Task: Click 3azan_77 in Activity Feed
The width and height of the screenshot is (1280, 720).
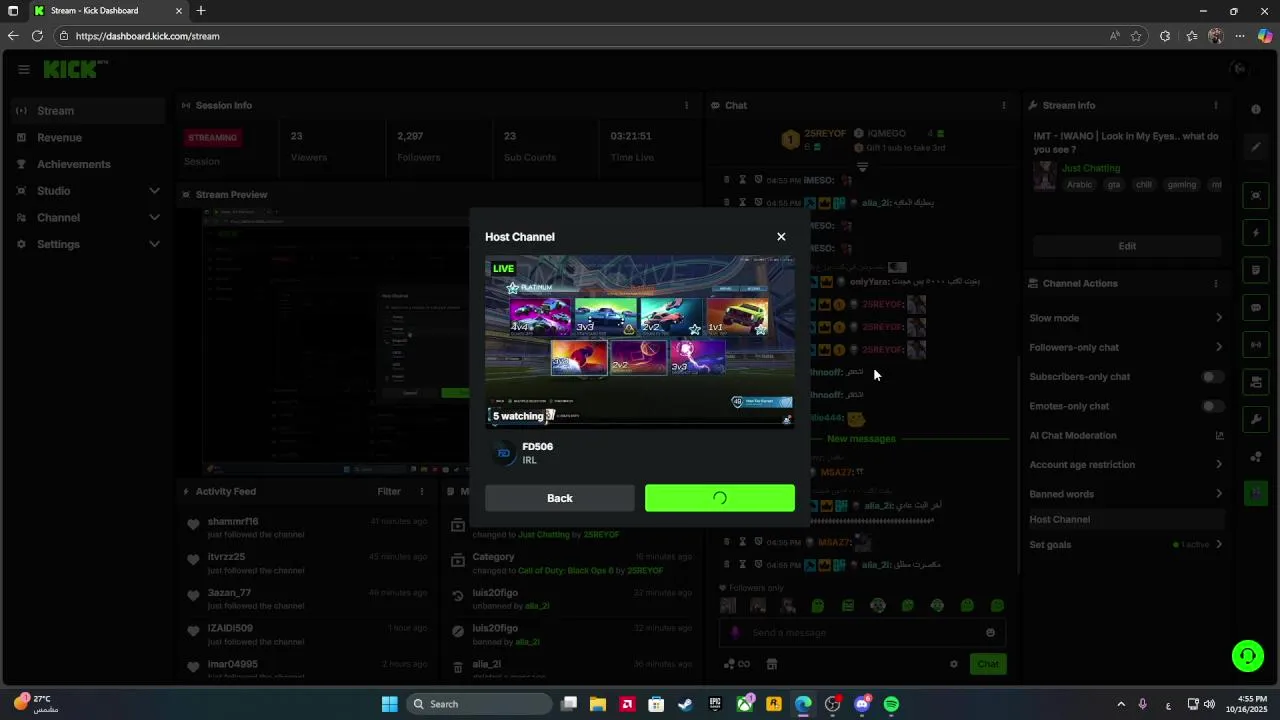Action: (229, 593)
